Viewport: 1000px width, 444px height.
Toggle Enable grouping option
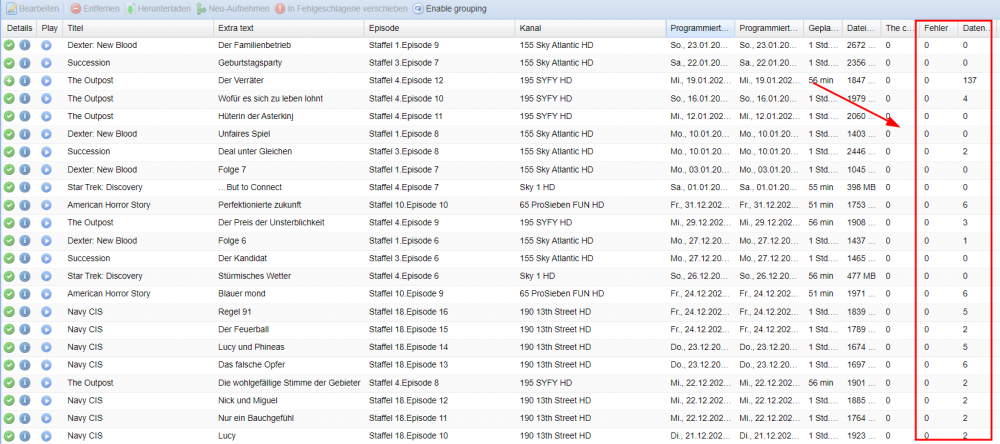(450, 9)
